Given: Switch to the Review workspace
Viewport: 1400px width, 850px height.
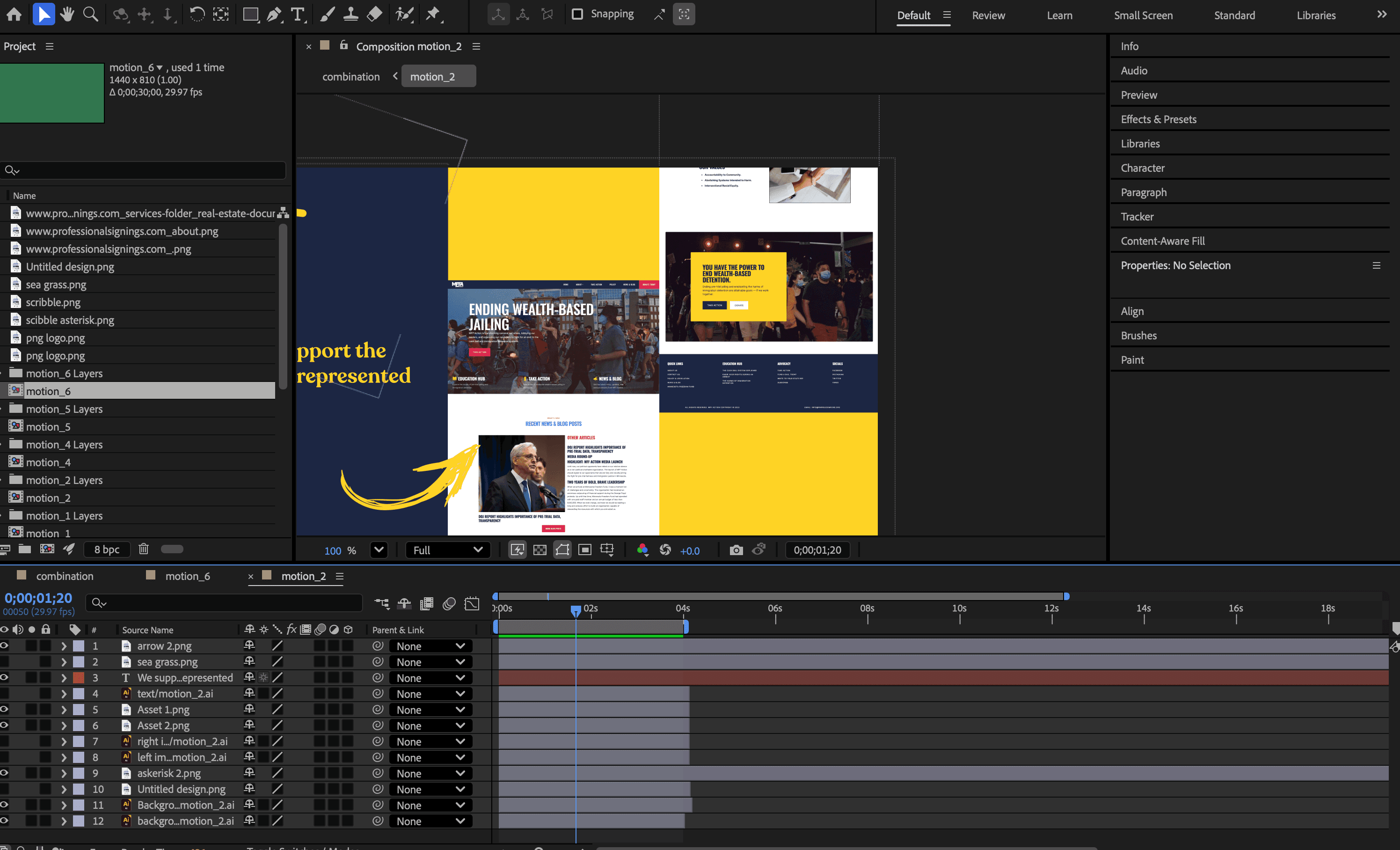Looking at the screenshot, I should point(988,15).
